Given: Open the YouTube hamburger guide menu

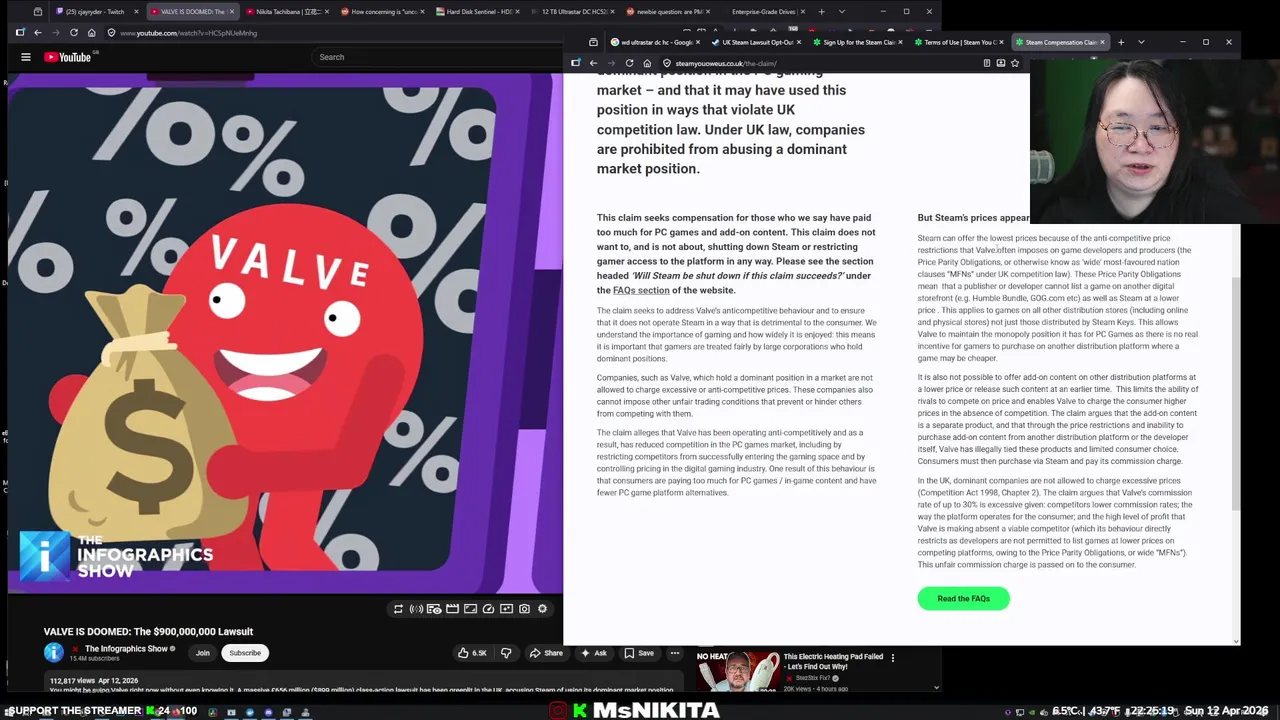Looking at the screenshot, I should pos(26,57).
